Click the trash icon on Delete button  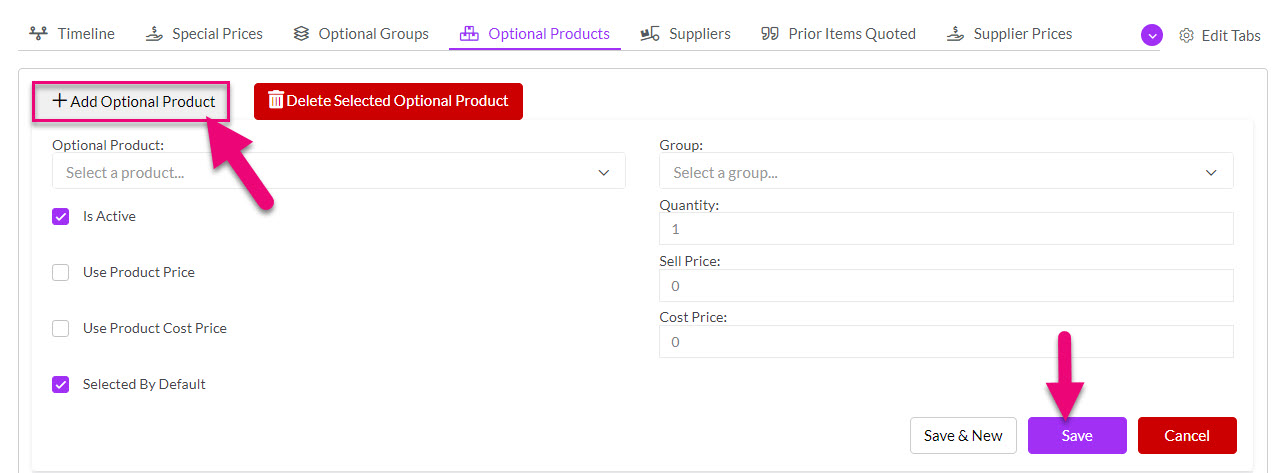coord(276,100)
